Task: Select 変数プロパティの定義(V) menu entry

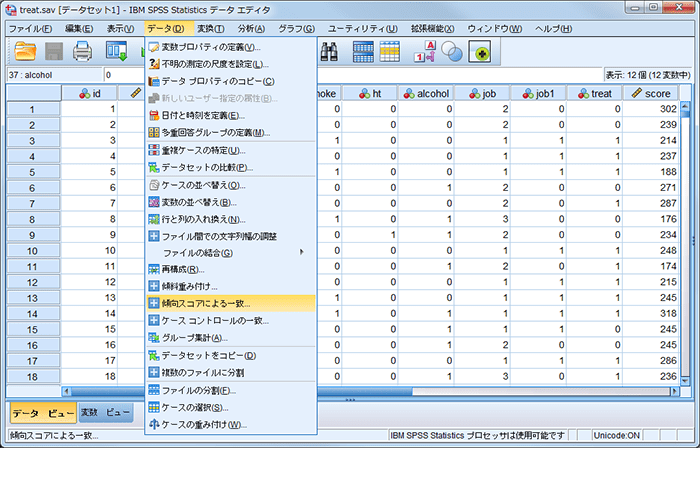Action: (x=231, y=47)
